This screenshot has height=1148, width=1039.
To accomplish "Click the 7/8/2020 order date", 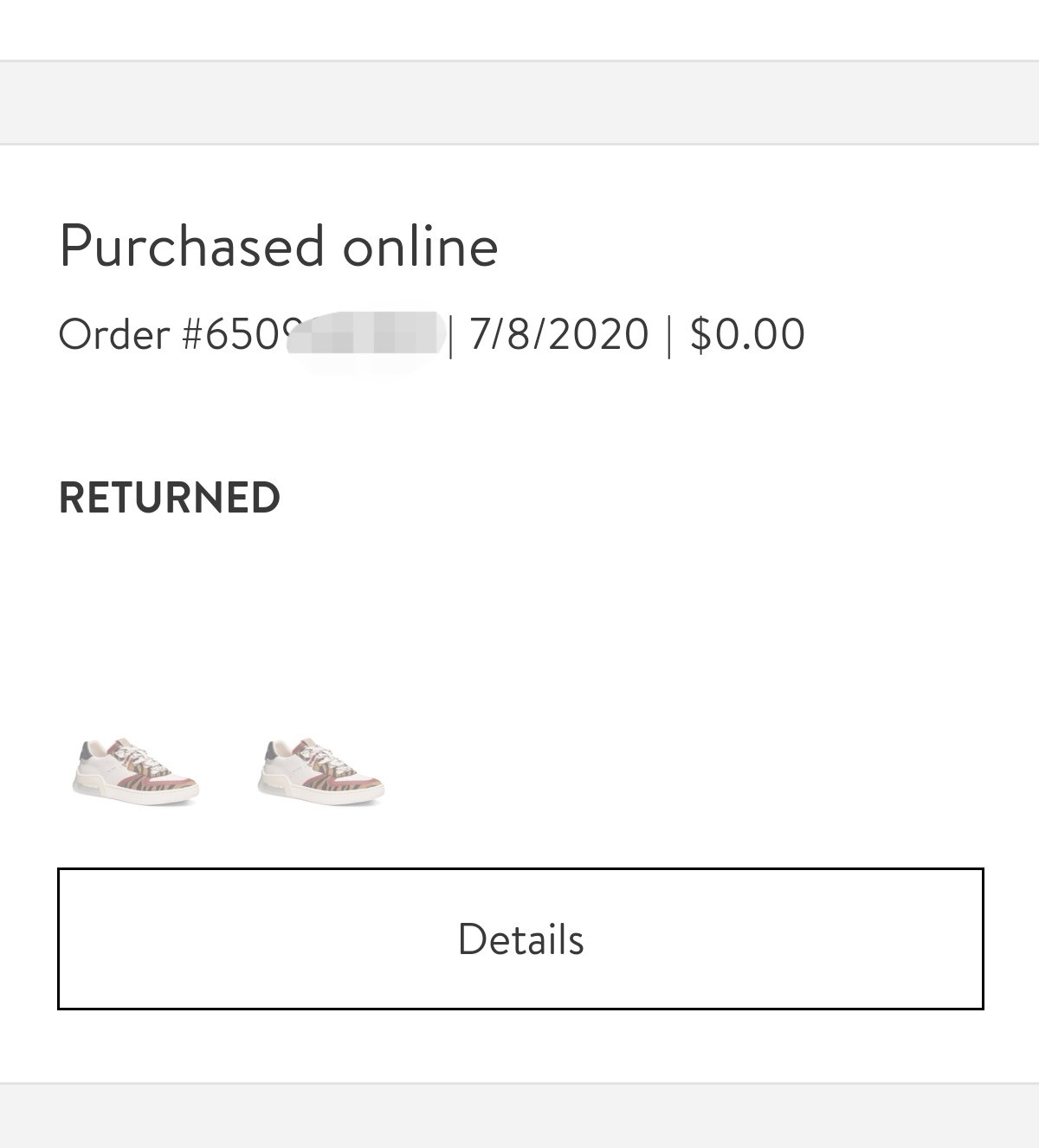I will 558,334.
